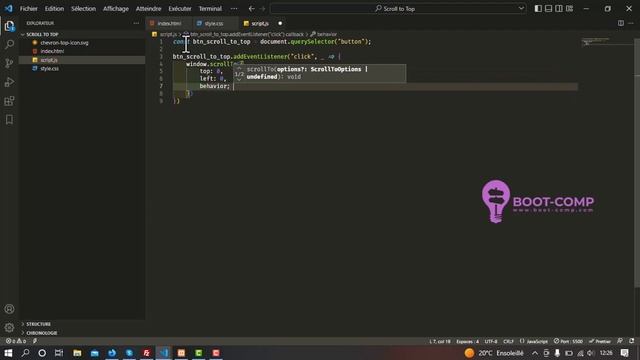Open the Bookmarks view icon
The image size is (640, 360).
pyautogui.click(x=9, y=120)
